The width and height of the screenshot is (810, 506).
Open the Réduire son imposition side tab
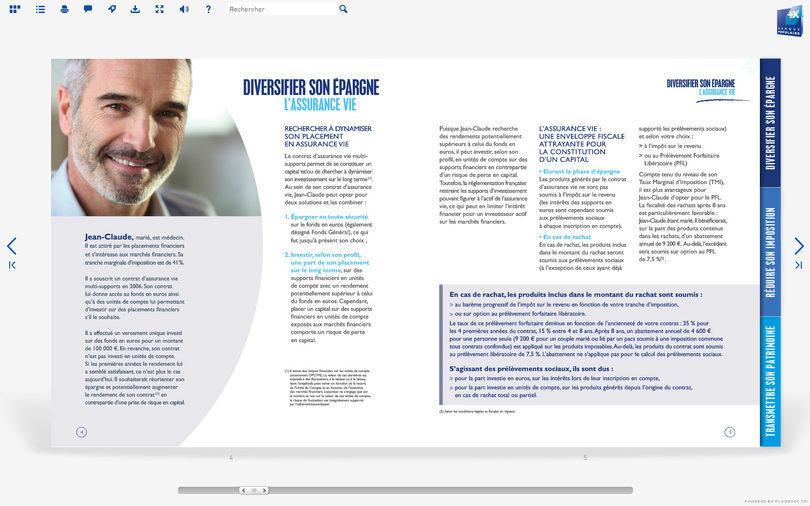point(770,252)
